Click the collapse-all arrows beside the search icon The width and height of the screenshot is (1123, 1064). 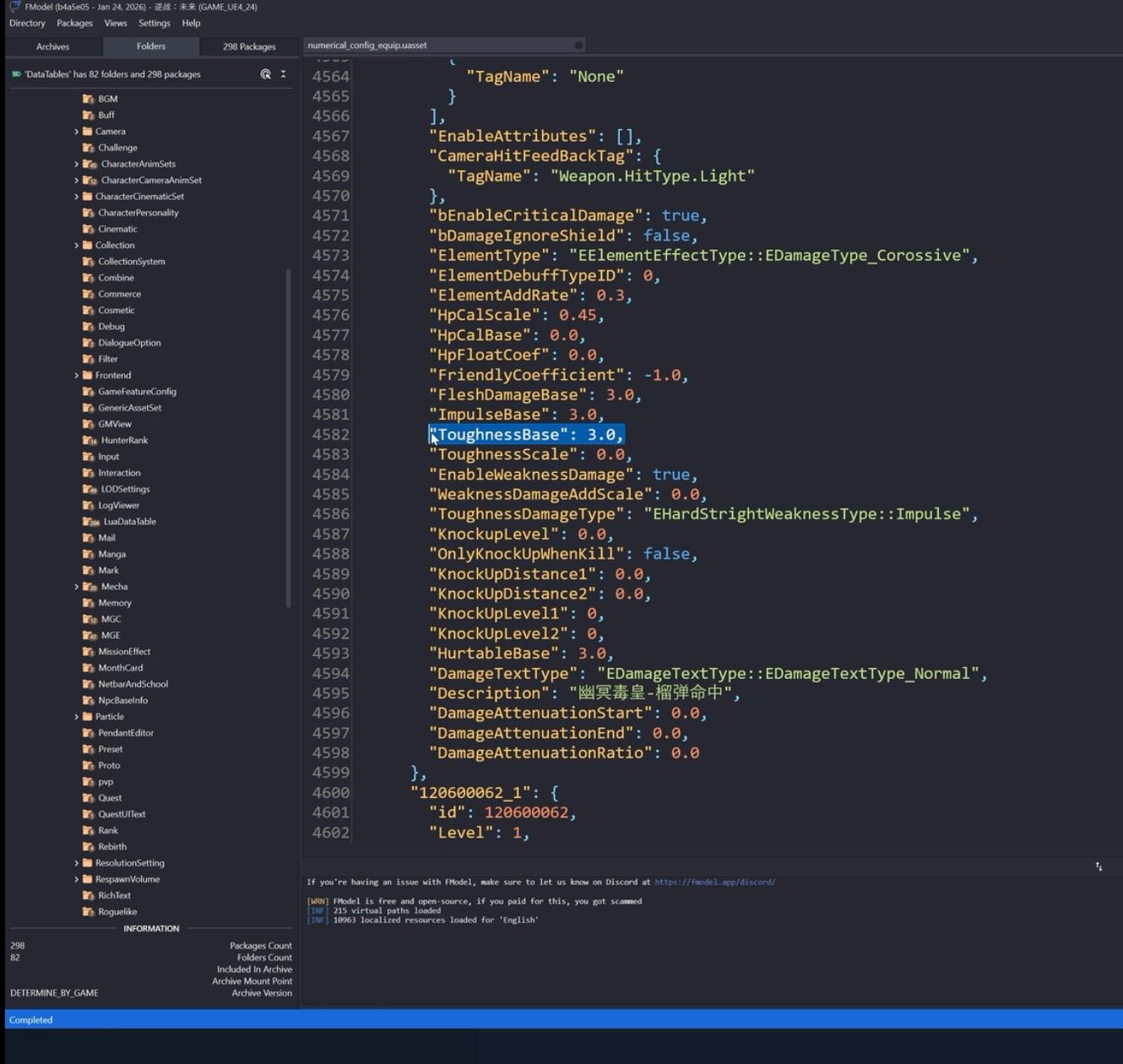(x=284, y=74)
